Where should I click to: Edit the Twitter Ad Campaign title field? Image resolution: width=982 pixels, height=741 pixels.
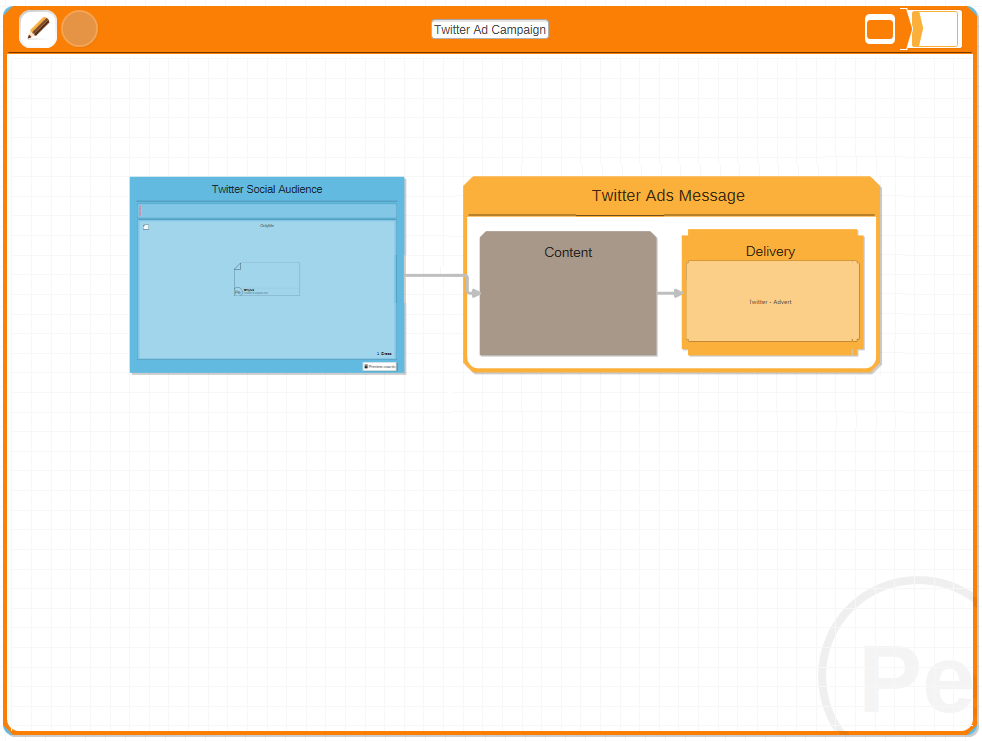[x=490, y=29]
